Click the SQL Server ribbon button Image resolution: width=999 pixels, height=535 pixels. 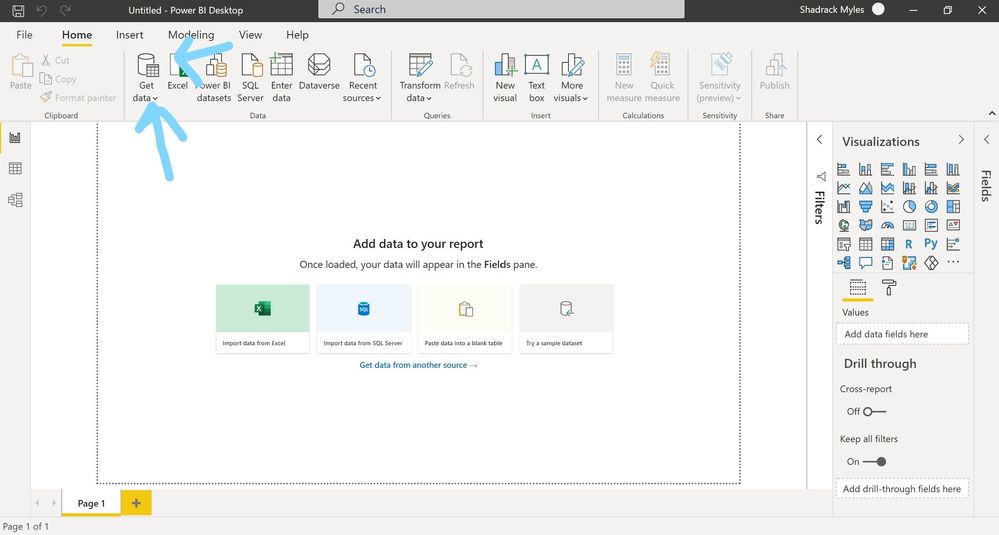(250, 78)
